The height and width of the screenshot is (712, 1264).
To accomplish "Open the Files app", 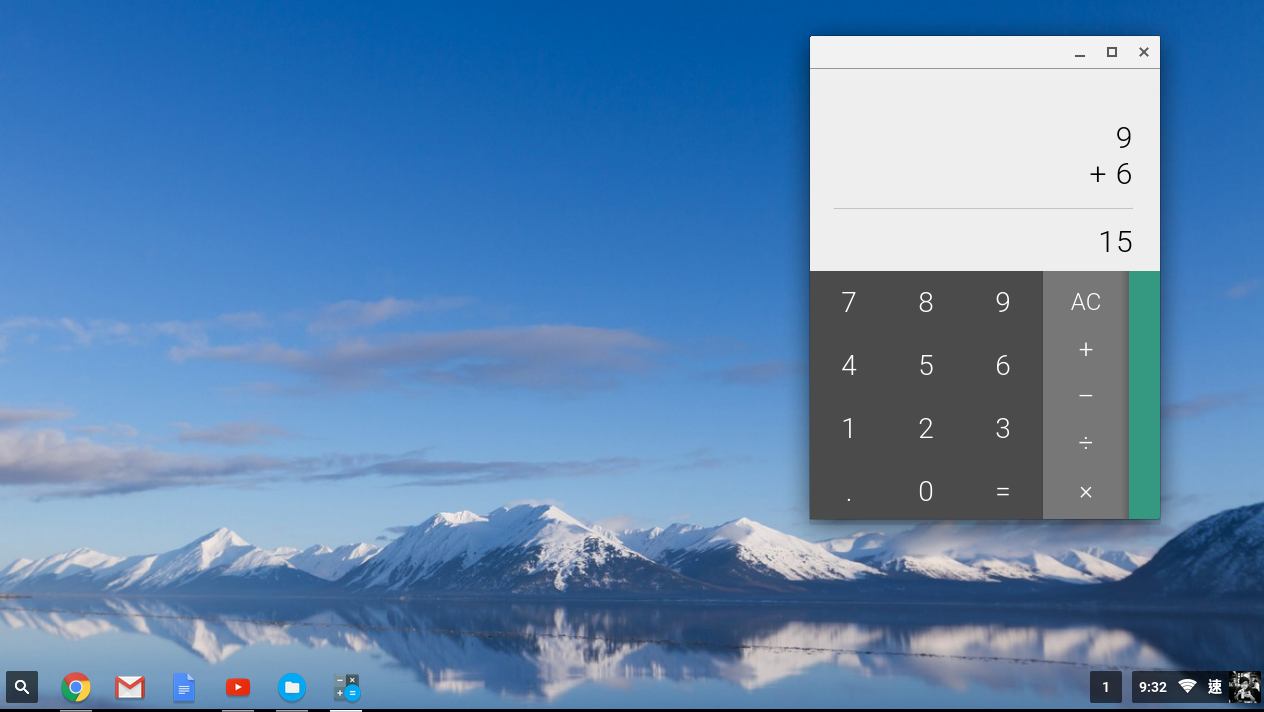I will 292,687.
